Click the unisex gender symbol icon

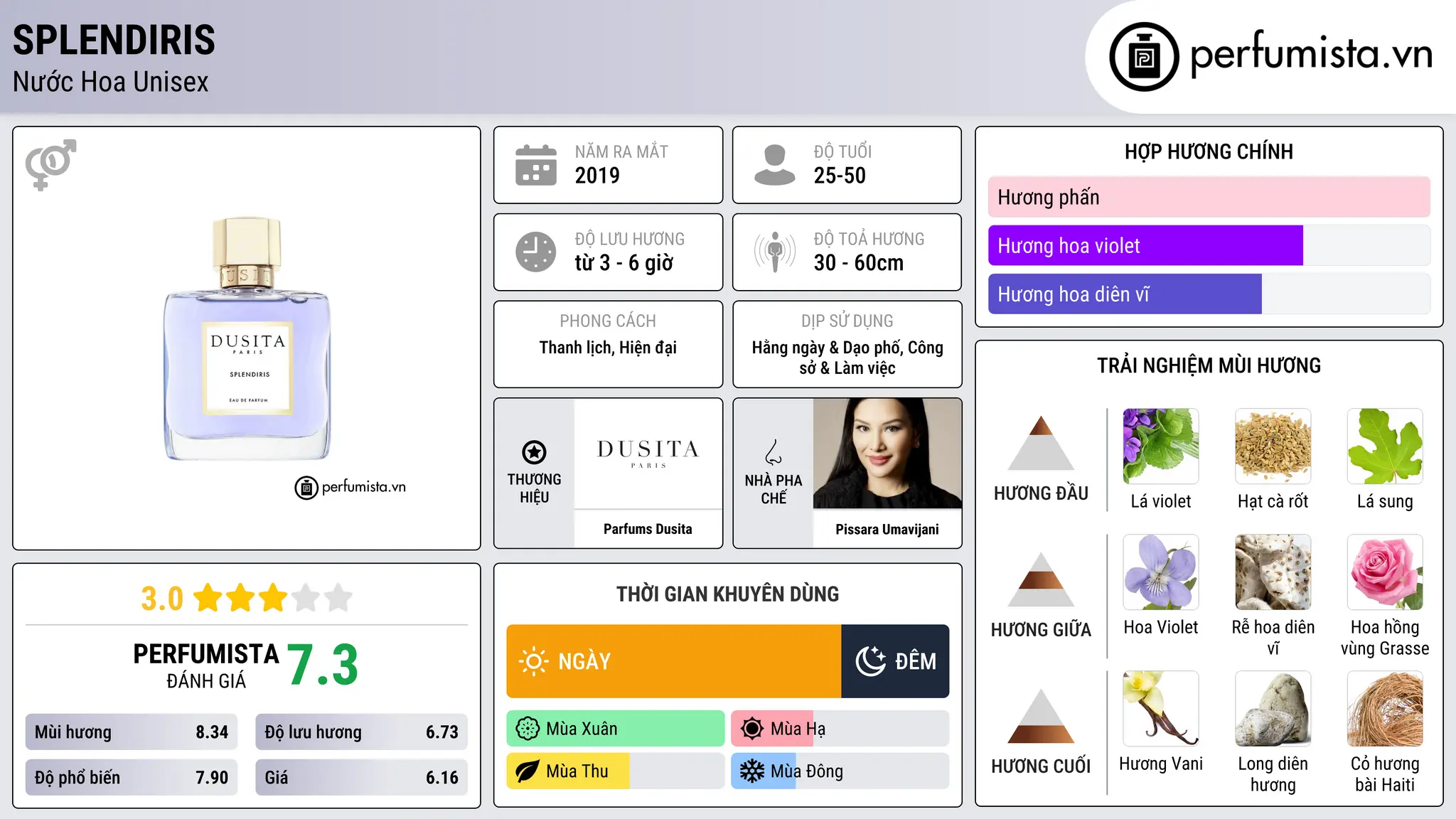[x=50, y=164]
